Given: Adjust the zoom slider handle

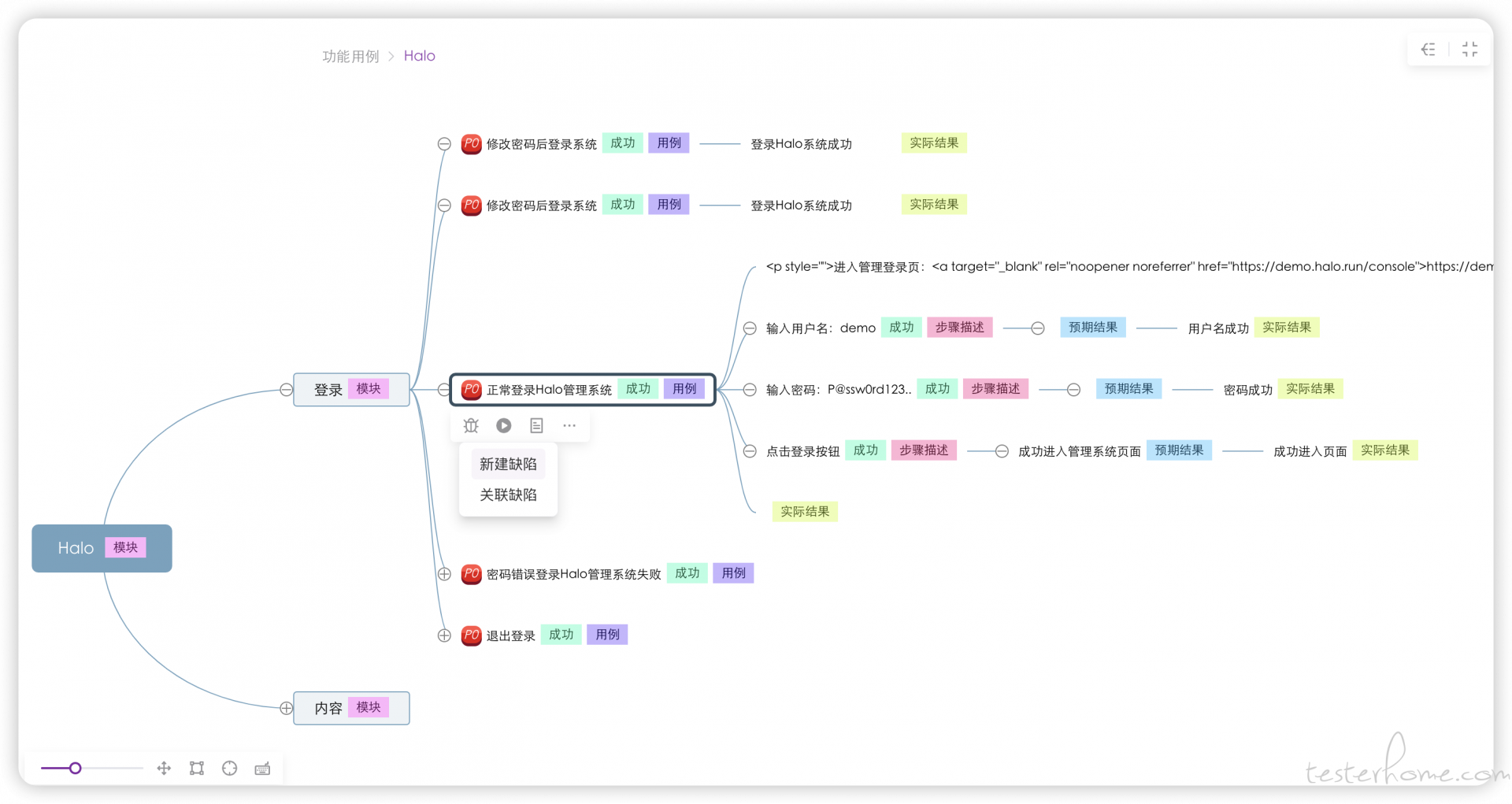Looking at the screenshot, I should pyautogui.click(x=76, y=768).
